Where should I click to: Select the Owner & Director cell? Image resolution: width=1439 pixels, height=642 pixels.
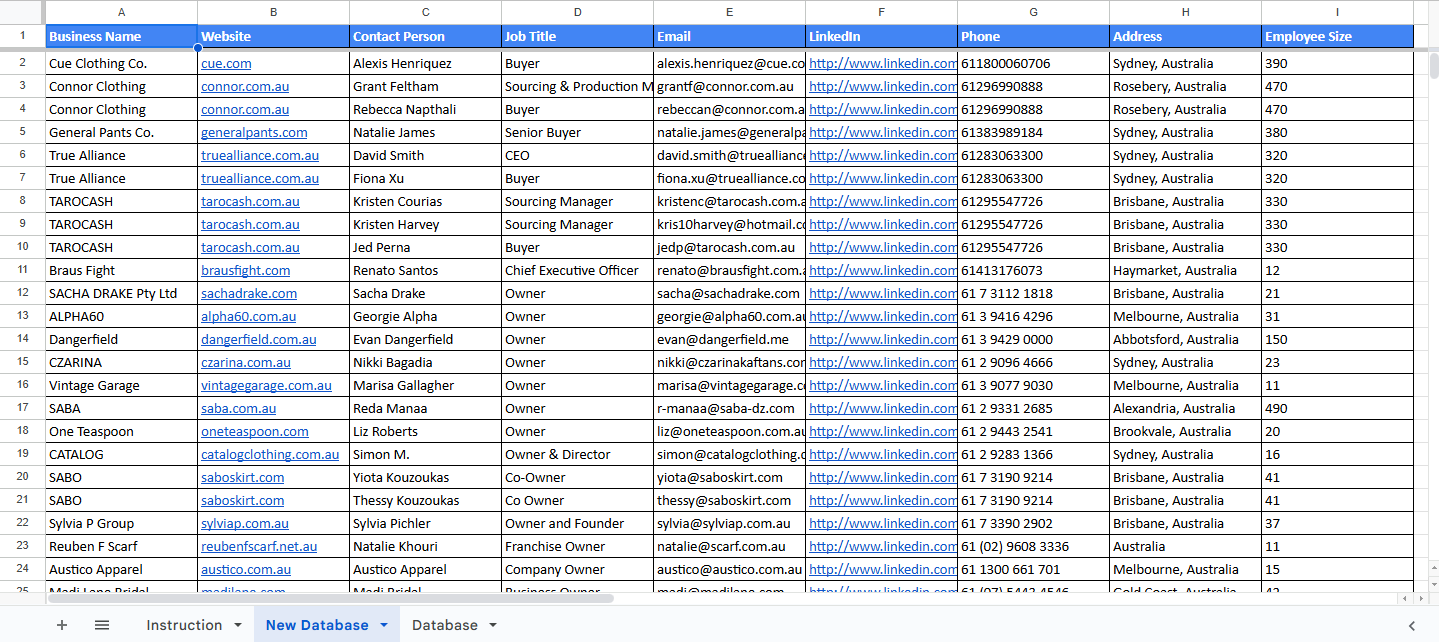point(578,454)
